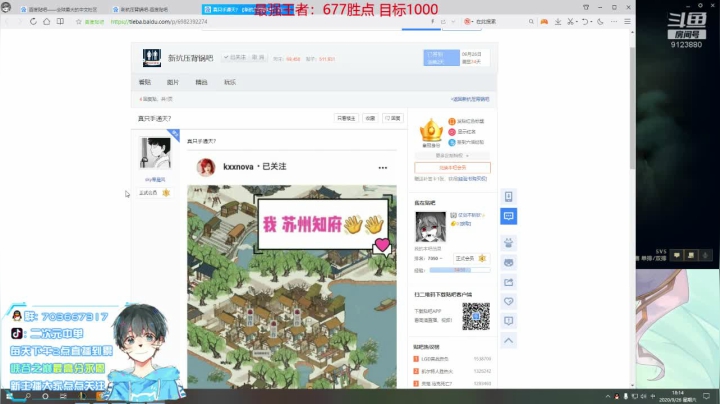Click the scissors screenshot tool icon
The image size is (720, 404).
[x=570, y=22]
